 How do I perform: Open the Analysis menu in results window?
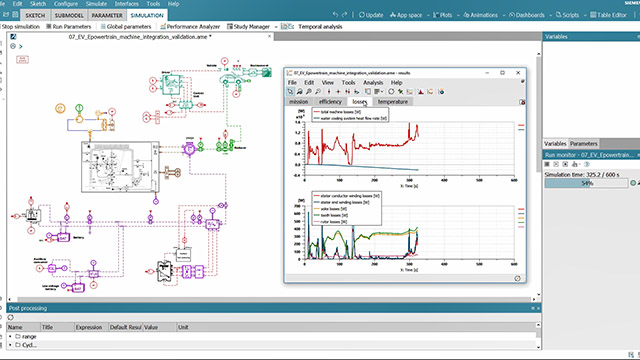pyautogui.click(x=373, y=82)
